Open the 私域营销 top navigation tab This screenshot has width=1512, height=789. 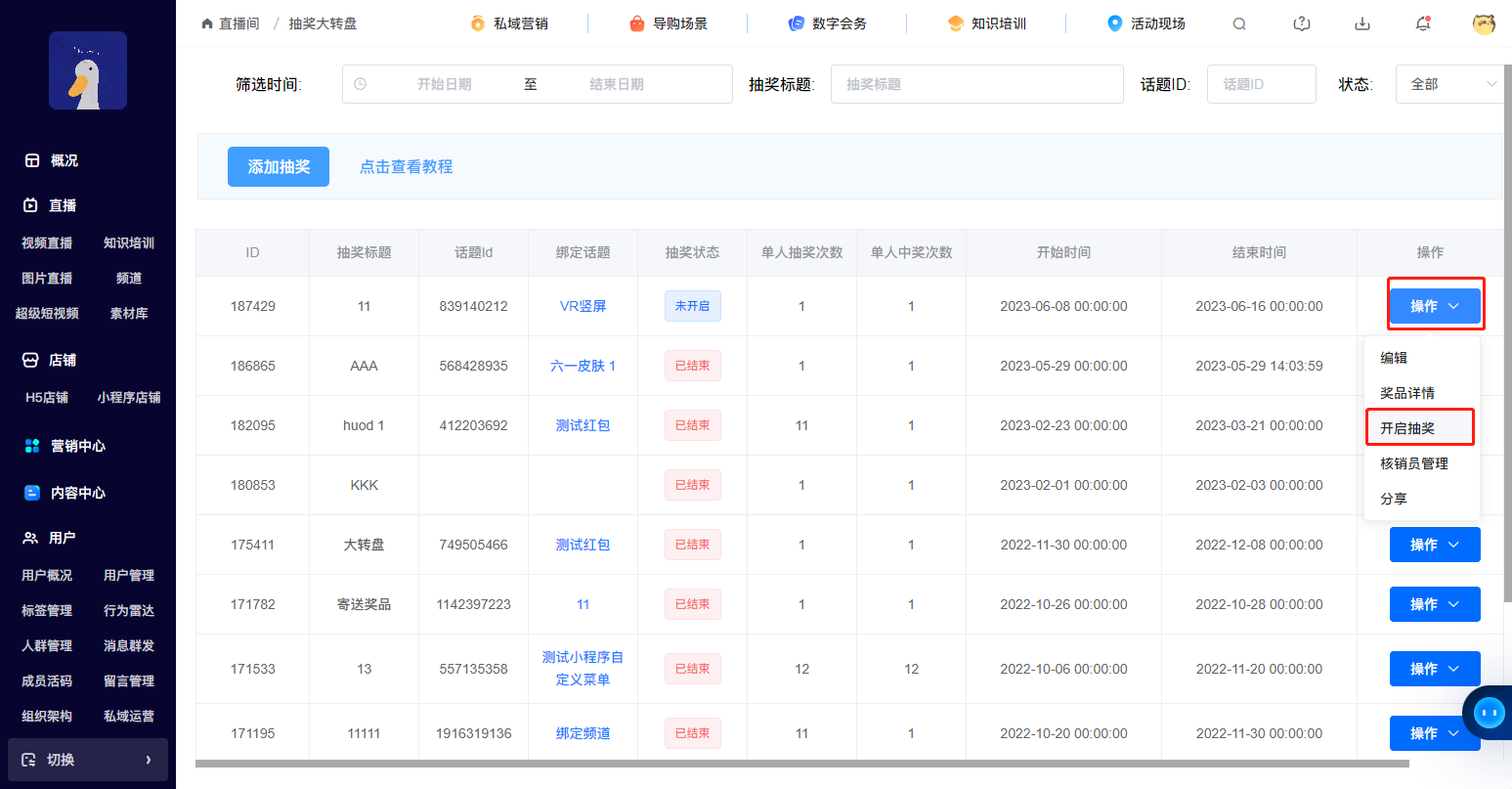point(508,23)
